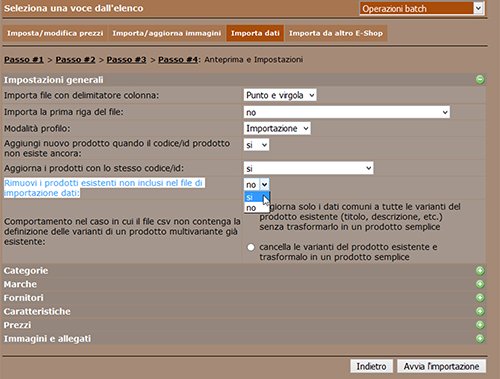The height and width of the screenshot is (379, 500).
Task: Click highlighted Rimuovi i prodotti esistenti label
Action: (x=104, y=188)
